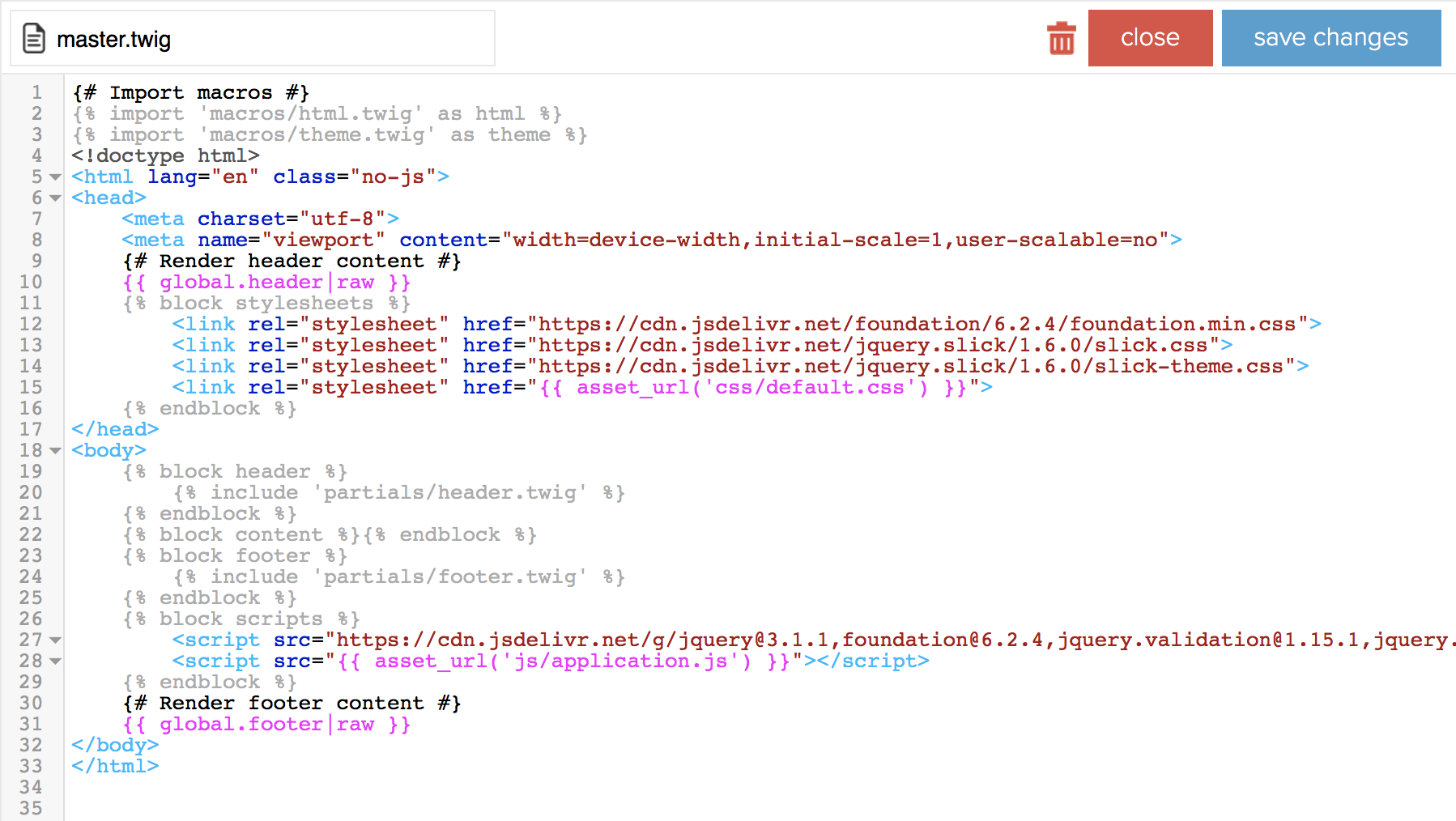Click the '{% block stylesheets %}' tag
The width and height of the screenshot is (1456, 821).
pos(266,303)
